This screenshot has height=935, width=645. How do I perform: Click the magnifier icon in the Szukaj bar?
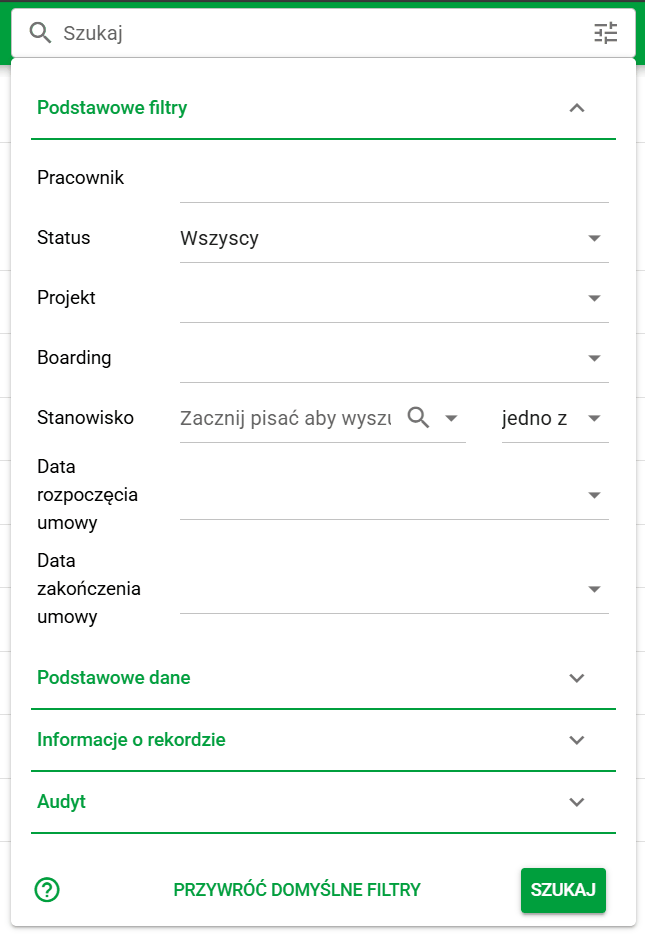40,32
